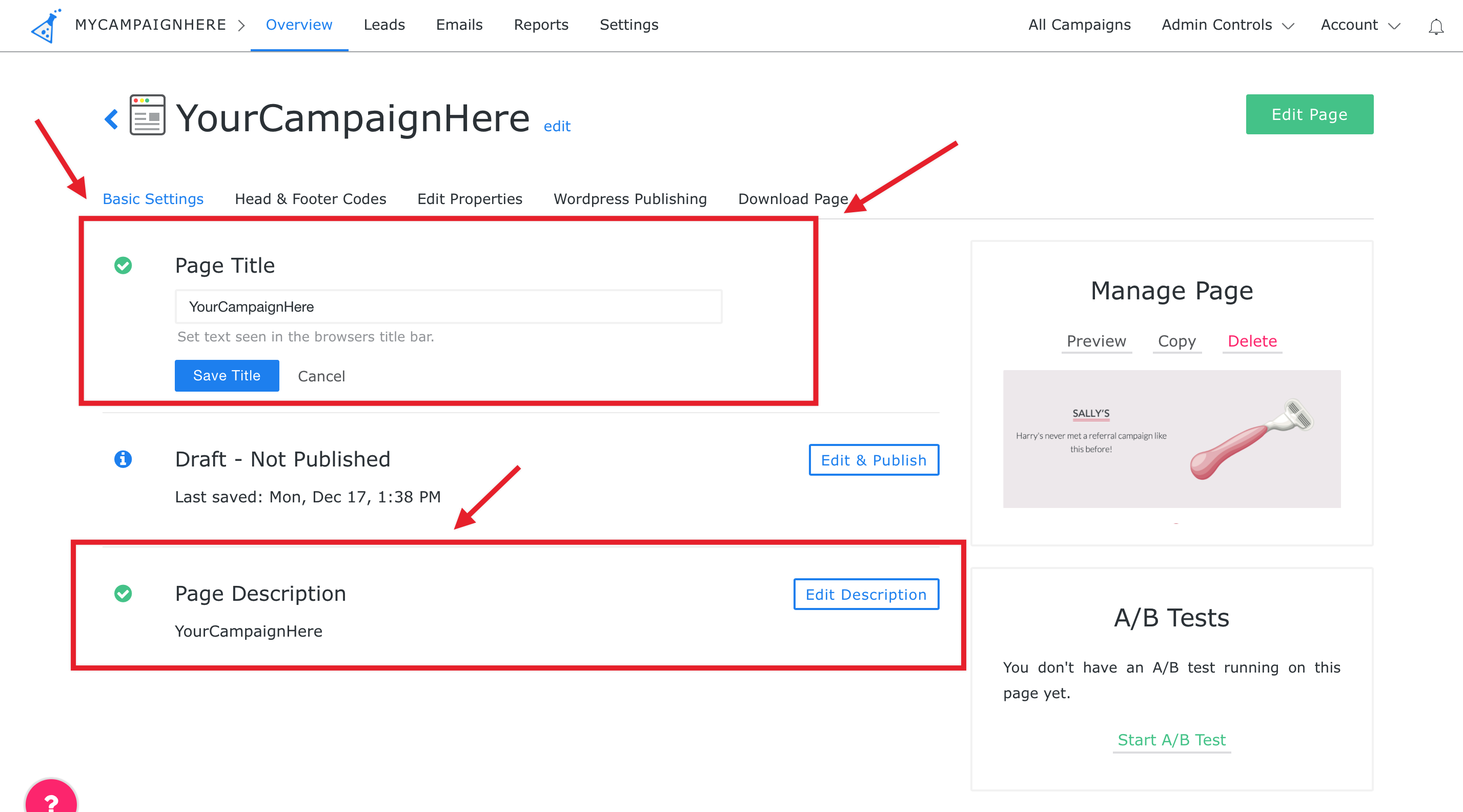This screenshot has width=1463, height=812.
Task: Open the pink help question mark bubble
Action: coord(51,796)
